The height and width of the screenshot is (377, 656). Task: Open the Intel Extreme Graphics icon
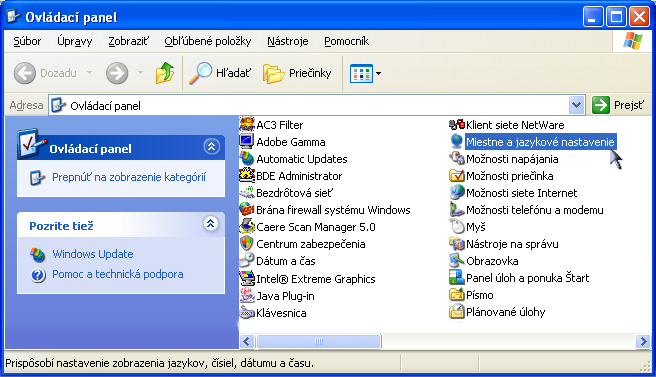[247, 278]
